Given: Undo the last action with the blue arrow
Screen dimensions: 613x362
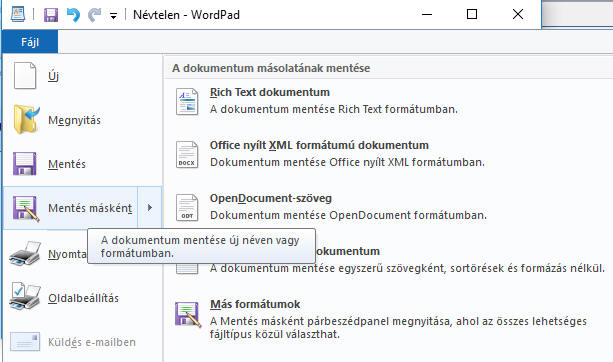Looking at the screenshot, I should [x=73, y=15].
